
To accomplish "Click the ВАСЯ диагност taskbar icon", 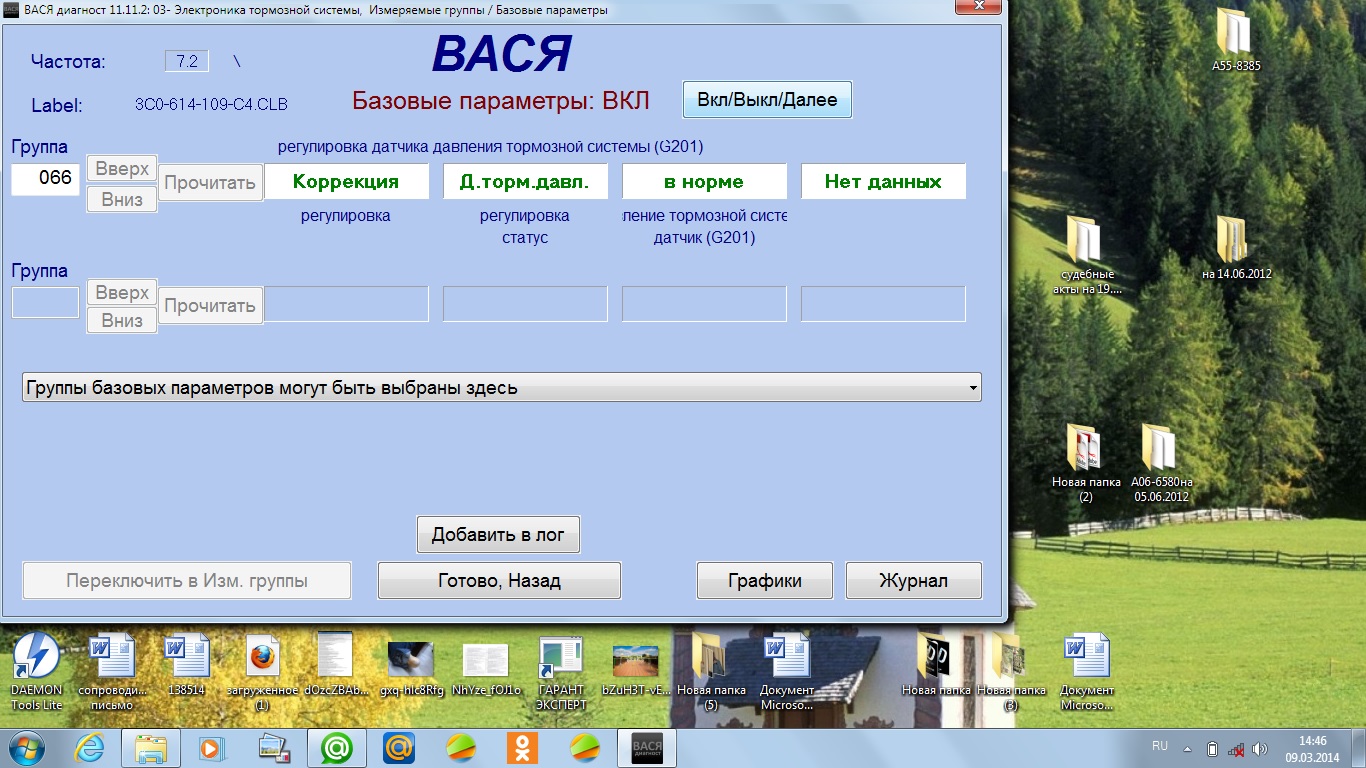I will point(646,747).
